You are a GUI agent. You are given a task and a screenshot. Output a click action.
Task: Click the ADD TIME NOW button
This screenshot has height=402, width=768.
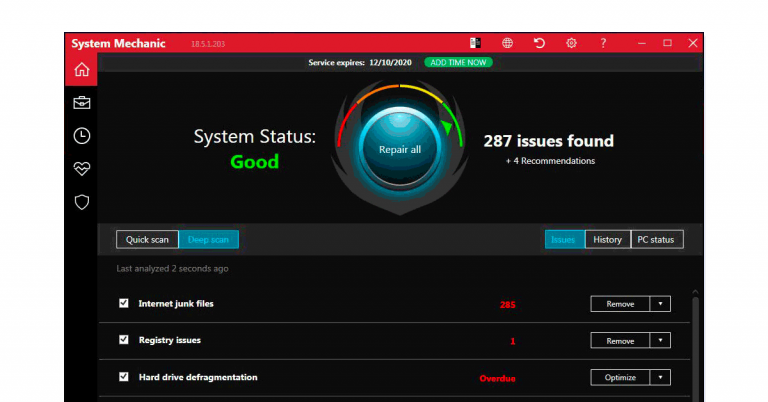pyautogui.click(x=458, y=62)
